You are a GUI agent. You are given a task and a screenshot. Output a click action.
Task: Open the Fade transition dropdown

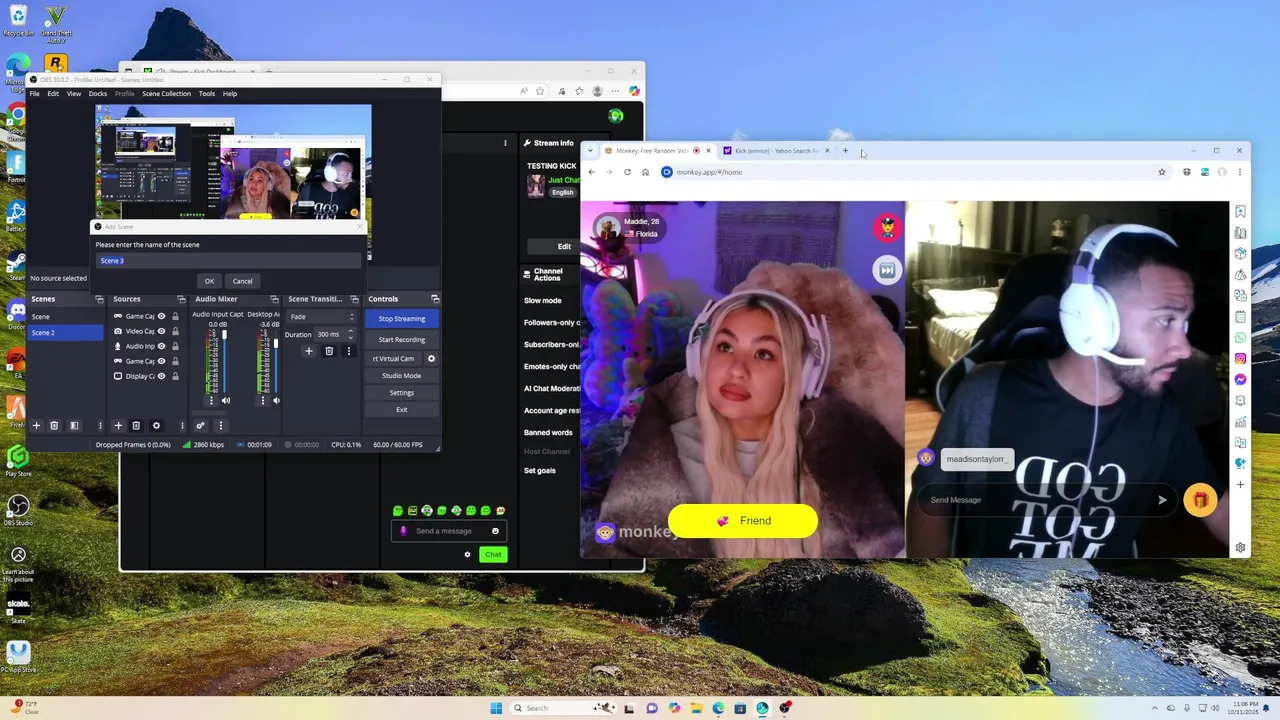(x=322, y=317)
